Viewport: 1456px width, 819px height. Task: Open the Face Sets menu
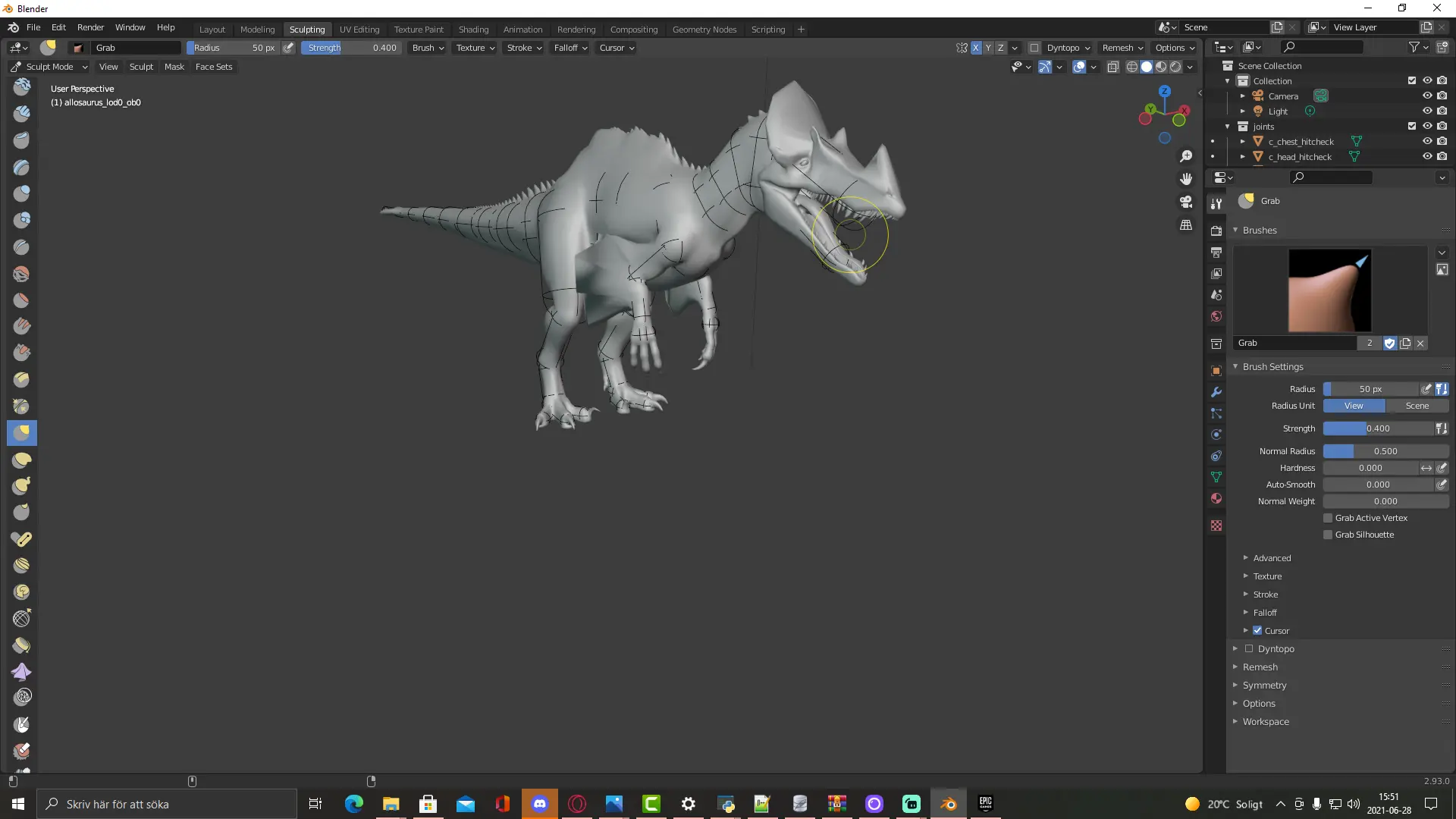[214, 67]
